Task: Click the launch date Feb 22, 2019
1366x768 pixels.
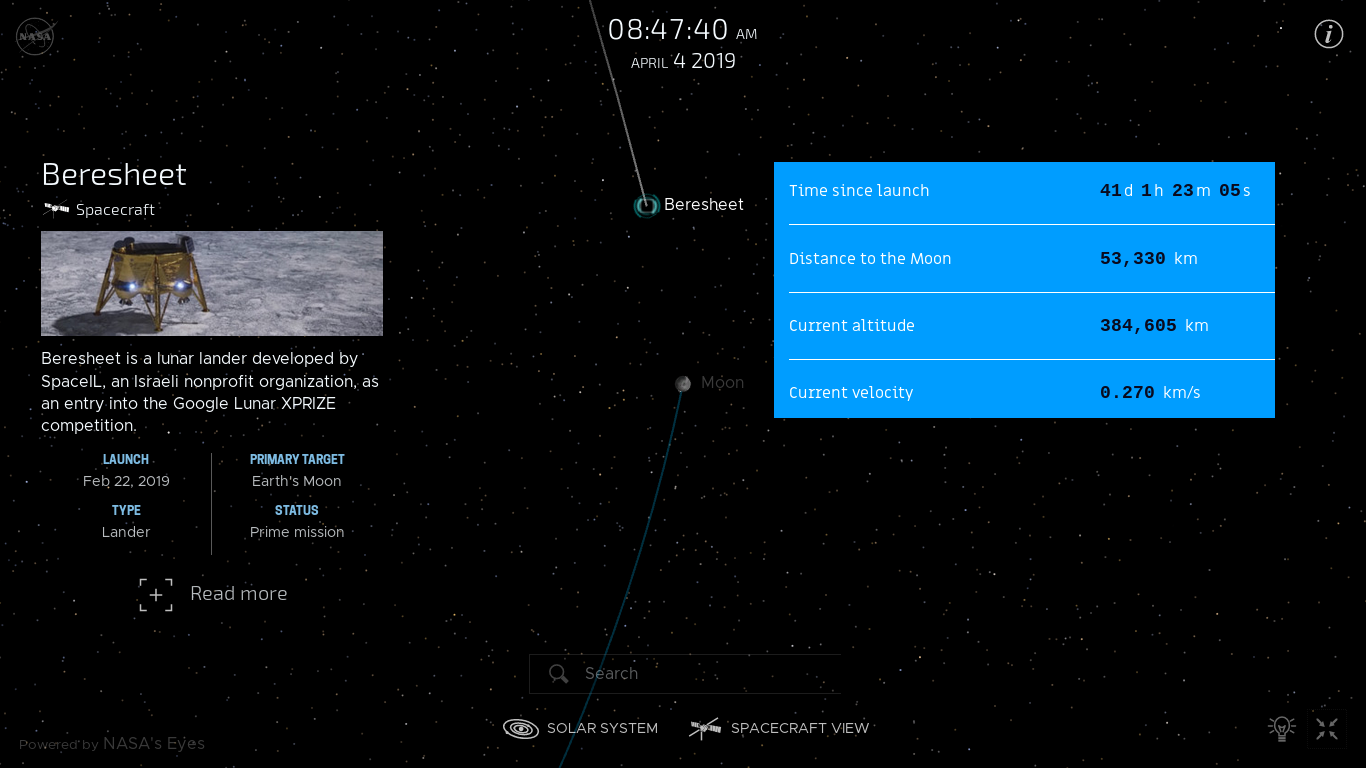Action: [126, 482]
